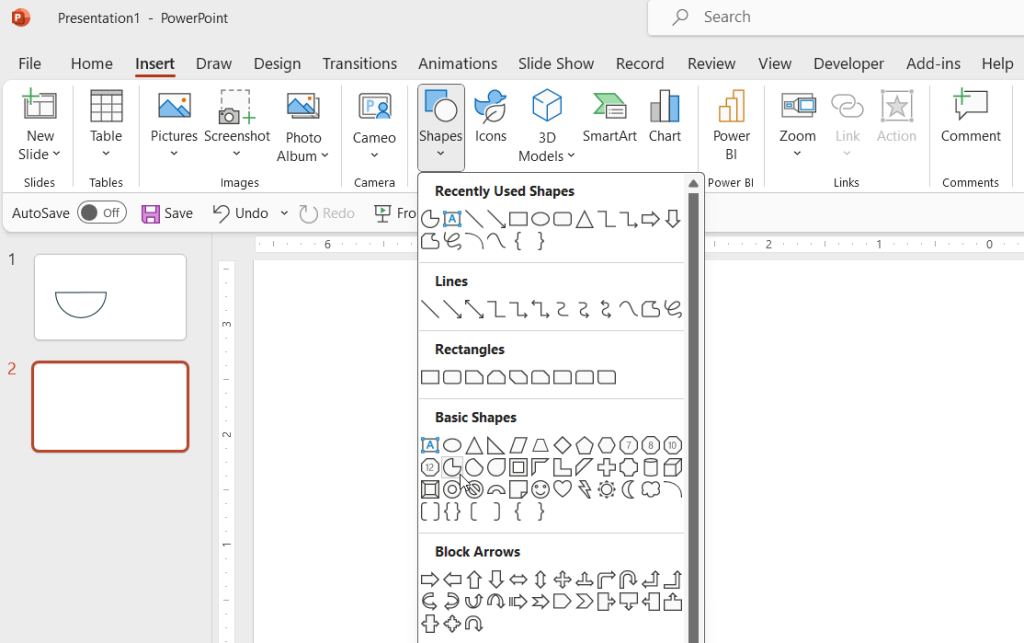This screenshot has height=643, width=1024.
Task: Select the Heart shape under Basic Shapes
Action: [x=562, y=489]
